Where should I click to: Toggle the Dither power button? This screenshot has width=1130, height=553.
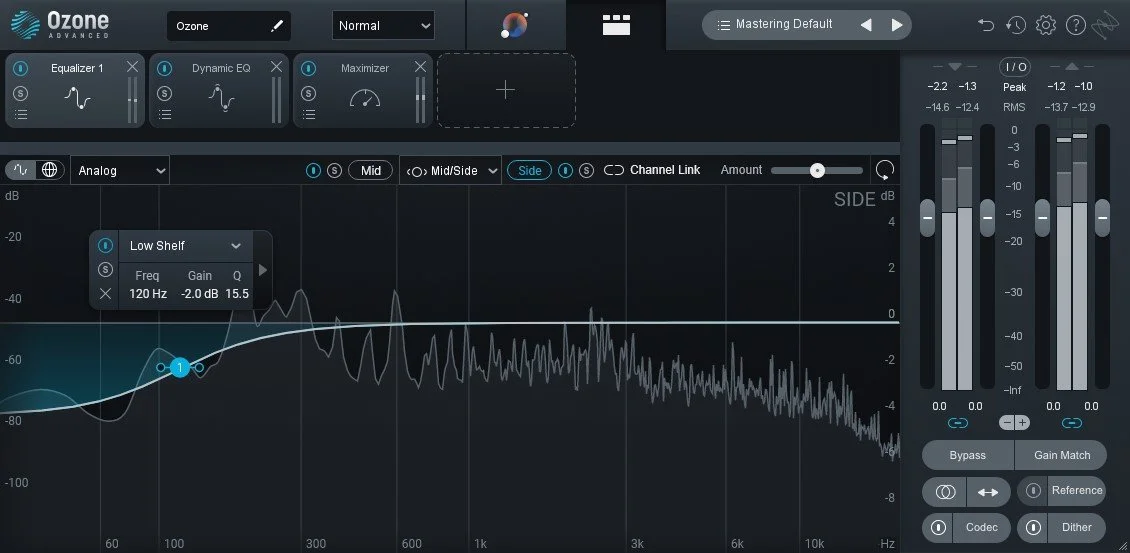[1033, 528]
